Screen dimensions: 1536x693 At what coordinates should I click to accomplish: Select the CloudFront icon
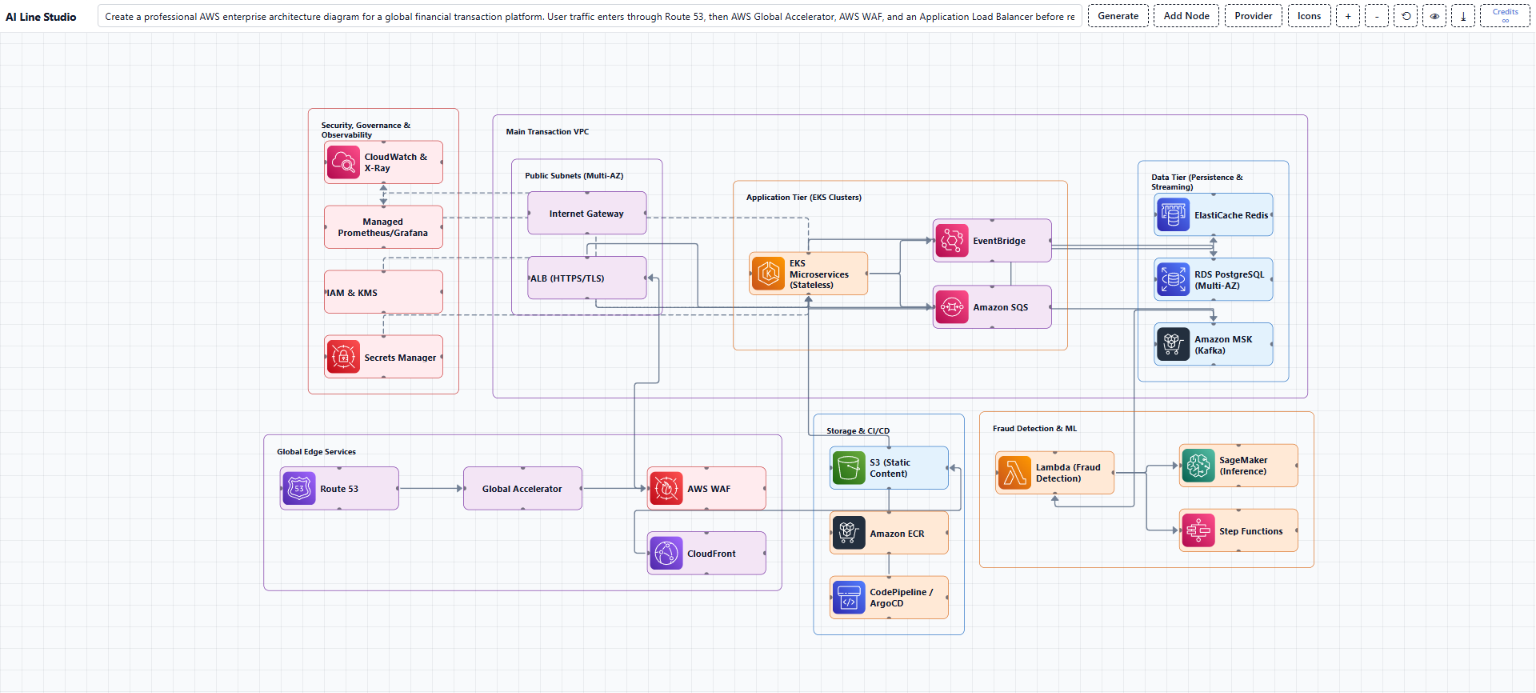pos(666,553)
